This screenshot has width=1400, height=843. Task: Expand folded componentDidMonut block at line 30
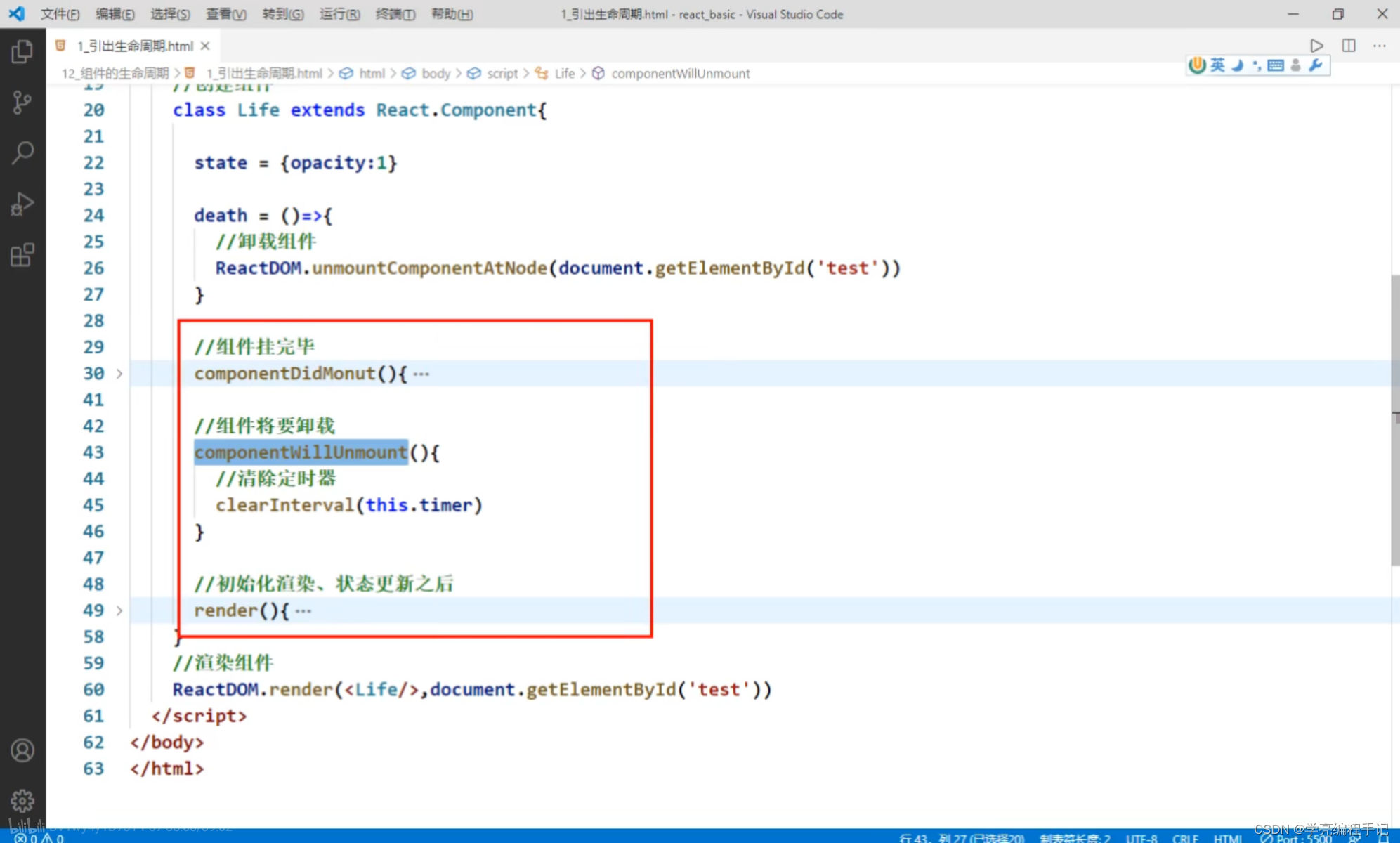click(119, 374)
